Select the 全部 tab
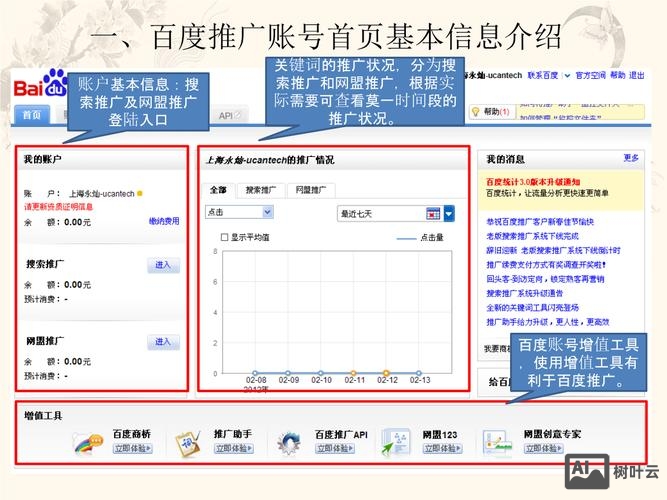667x500 pixels. [218, 190]
